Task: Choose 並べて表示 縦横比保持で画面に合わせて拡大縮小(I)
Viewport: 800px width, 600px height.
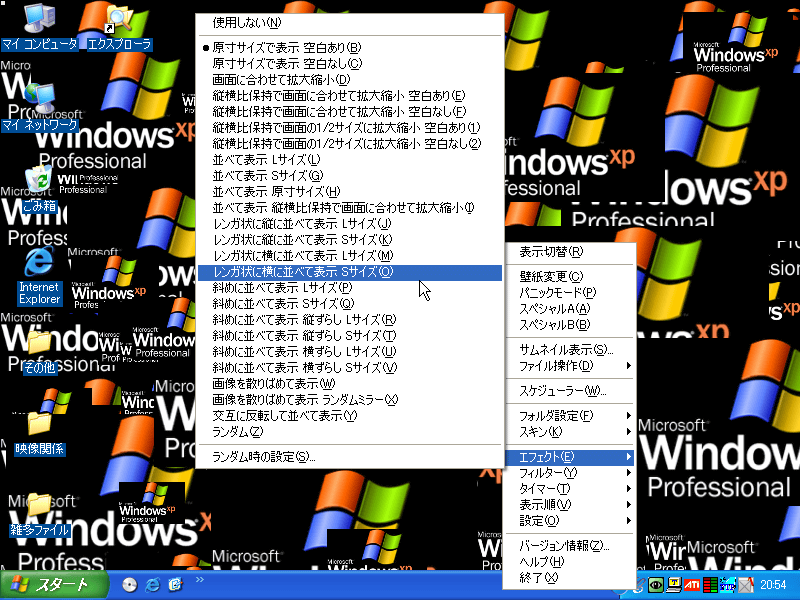Action: [x=350, y=208]
